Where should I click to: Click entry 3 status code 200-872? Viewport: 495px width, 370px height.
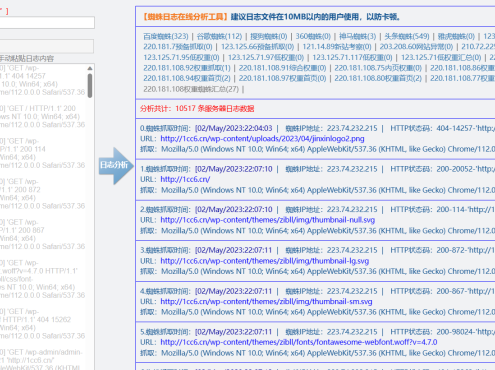coord(451,250)
